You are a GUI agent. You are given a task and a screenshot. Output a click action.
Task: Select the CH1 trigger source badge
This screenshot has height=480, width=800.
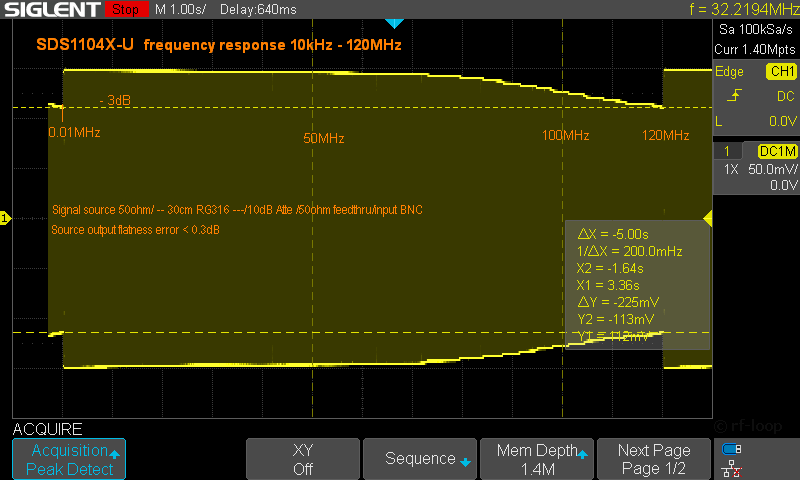(x=781, y=71)
